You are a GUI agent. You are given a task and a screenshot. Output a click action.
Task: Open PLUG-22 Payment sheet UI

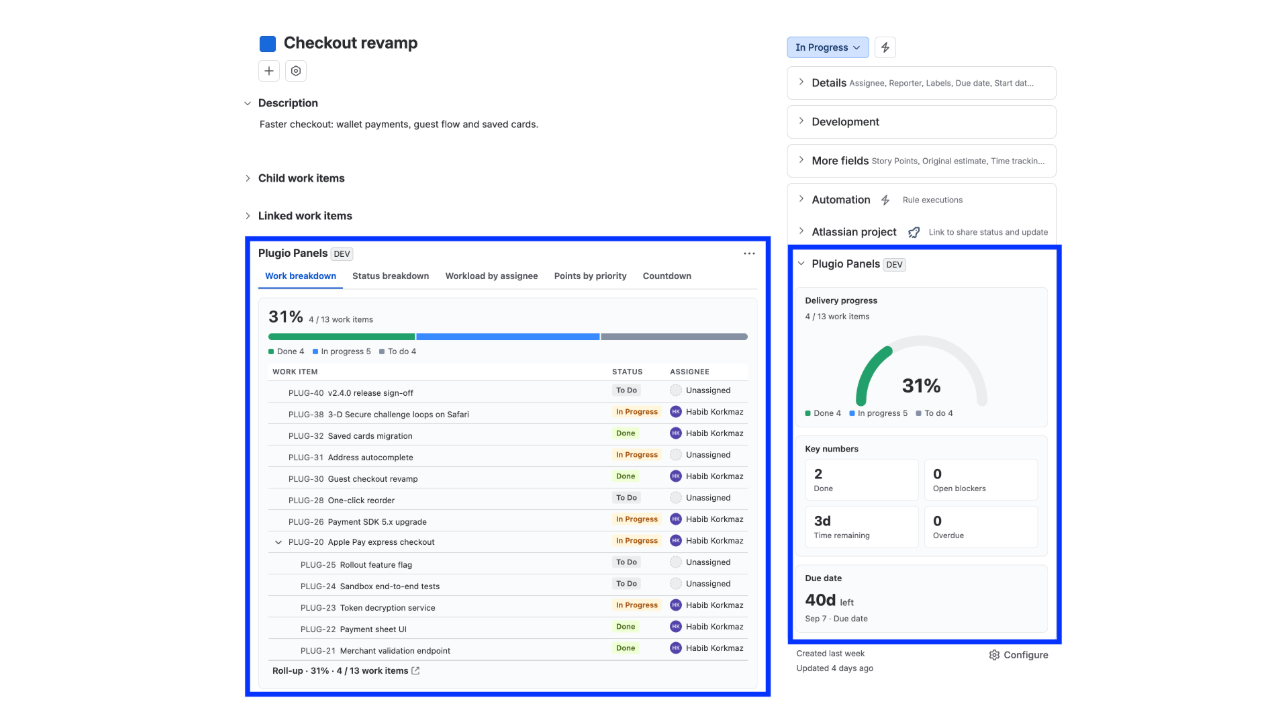(353, 629)
